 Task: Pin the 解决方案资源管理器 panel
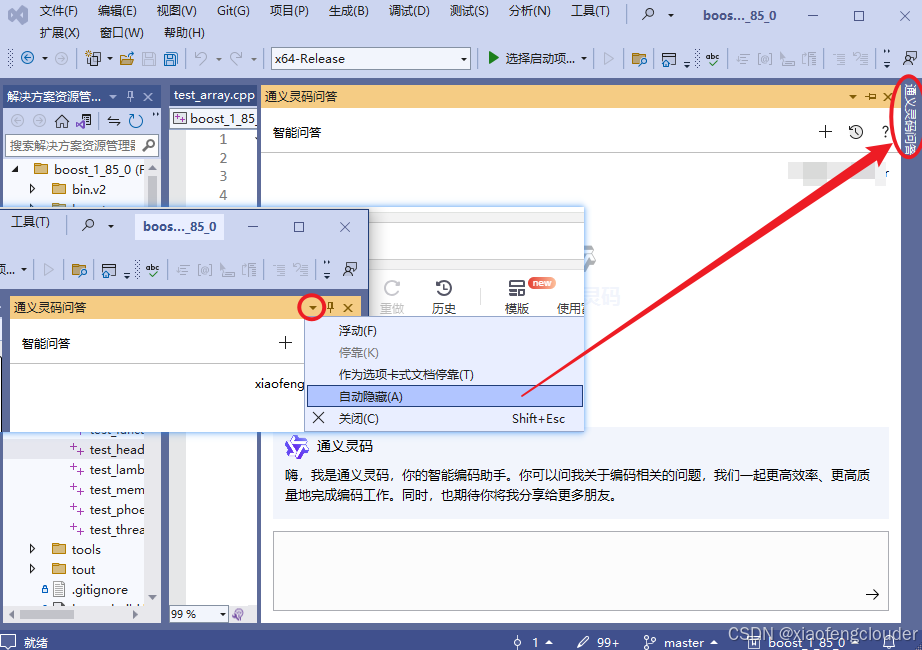coord(131,96)
